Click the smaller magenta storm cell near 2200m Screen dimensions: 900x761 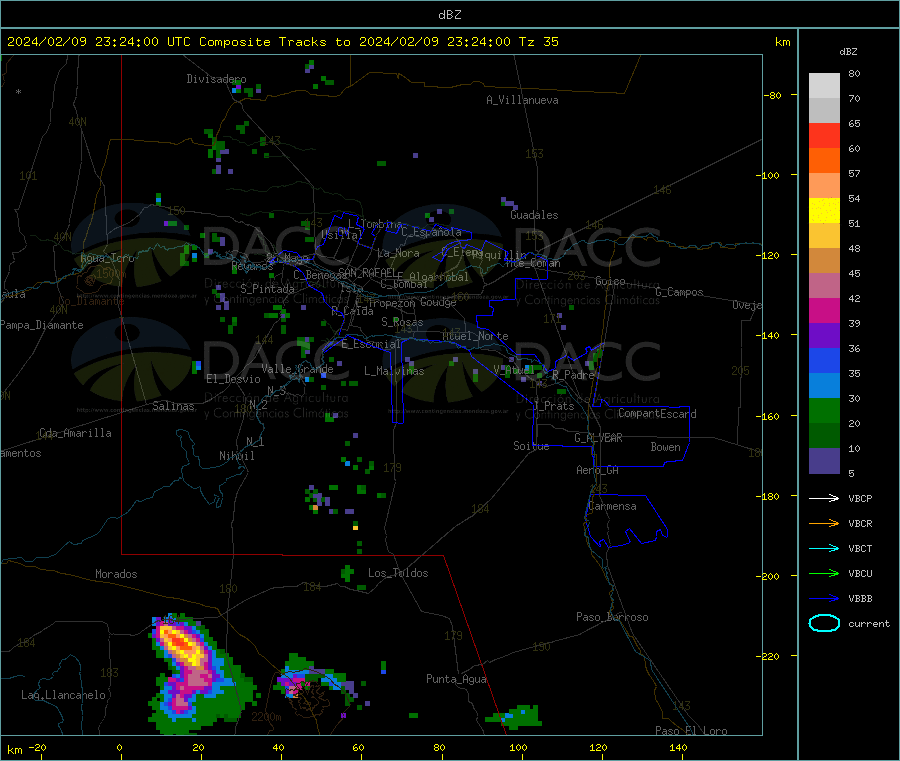294,686
